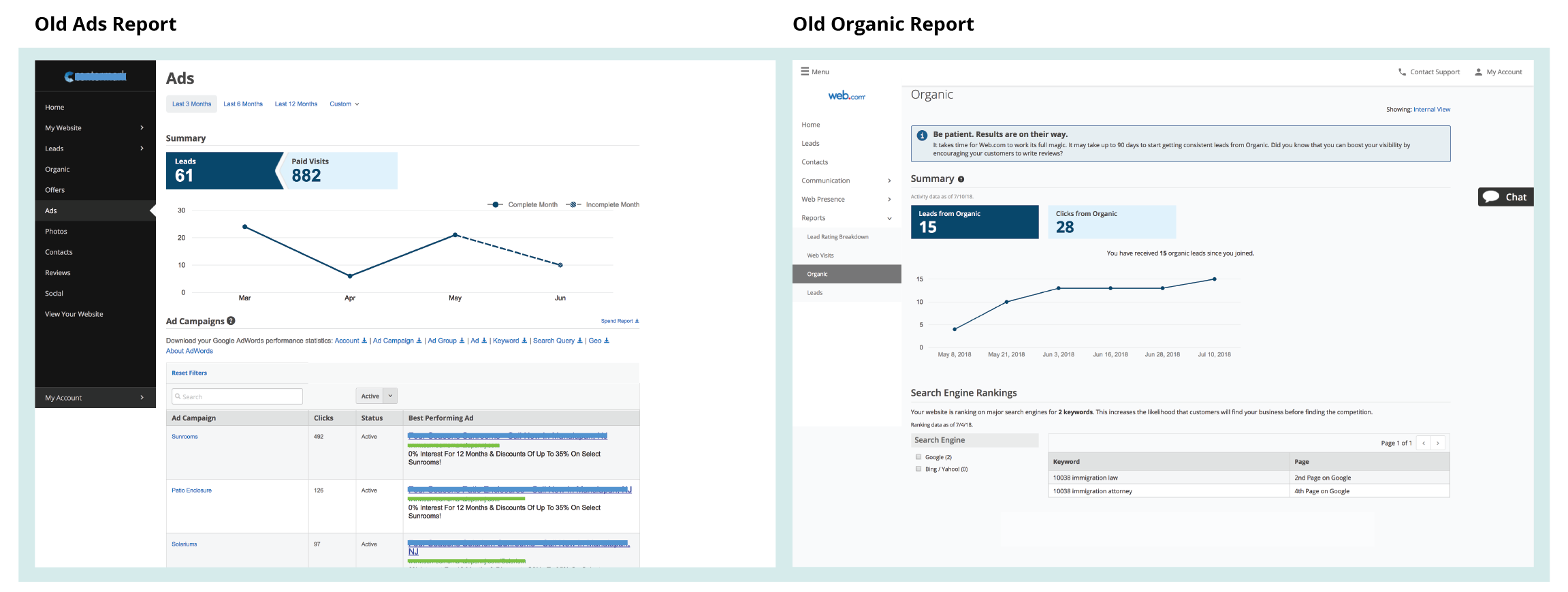Check the Bing / Yahoo (0) filter
The image size is (1568, 592).
point(918,469)
